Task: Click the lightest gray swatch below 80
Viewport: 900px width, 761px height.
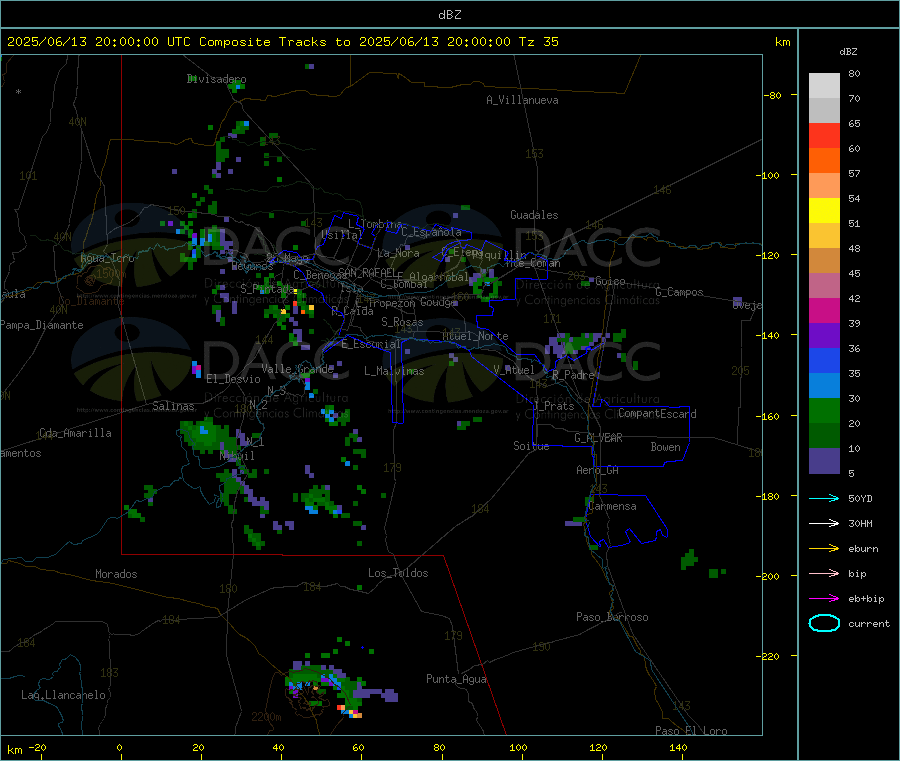Action: point(824,86)
